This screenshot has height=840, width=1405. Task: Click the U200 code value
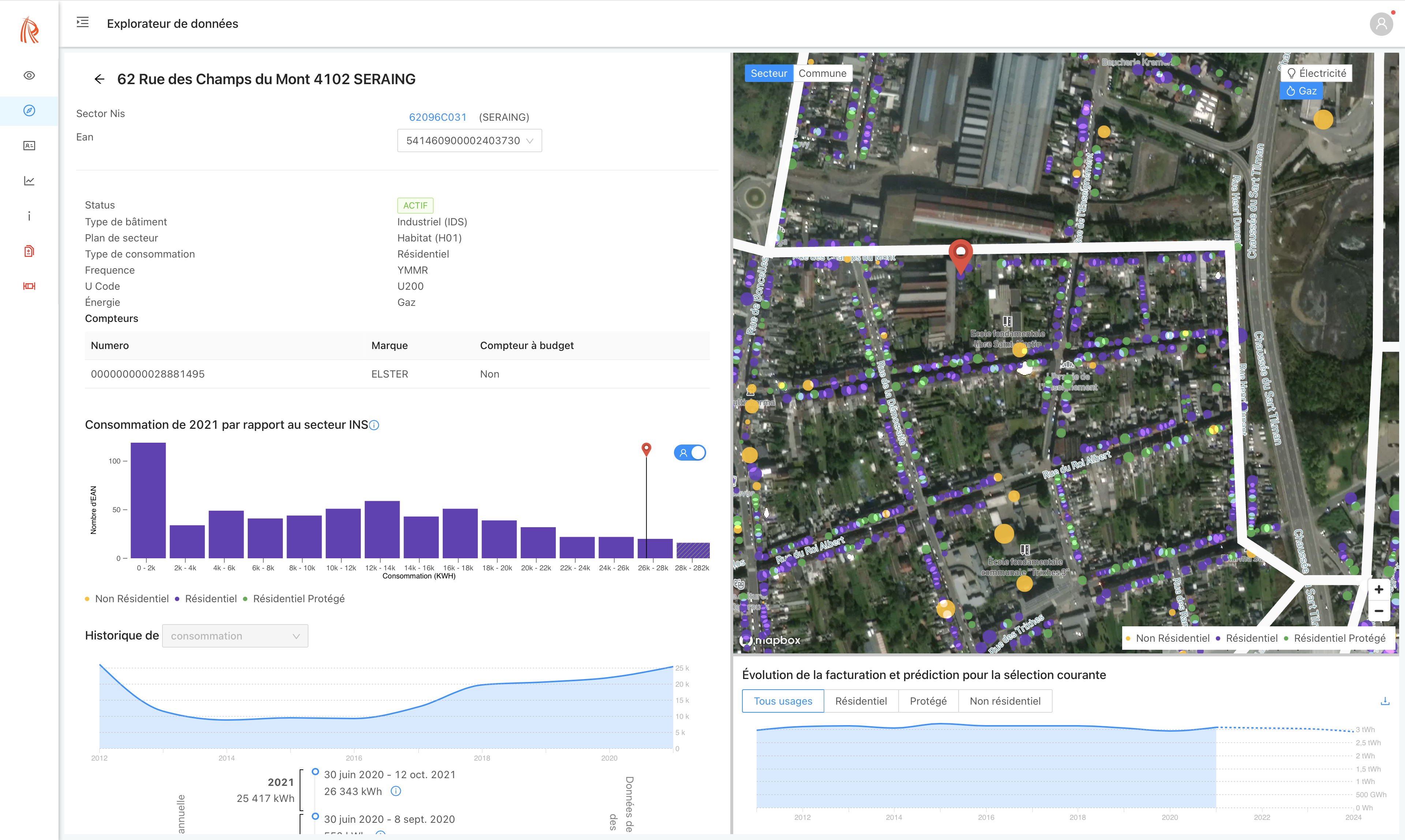[411, 286]
